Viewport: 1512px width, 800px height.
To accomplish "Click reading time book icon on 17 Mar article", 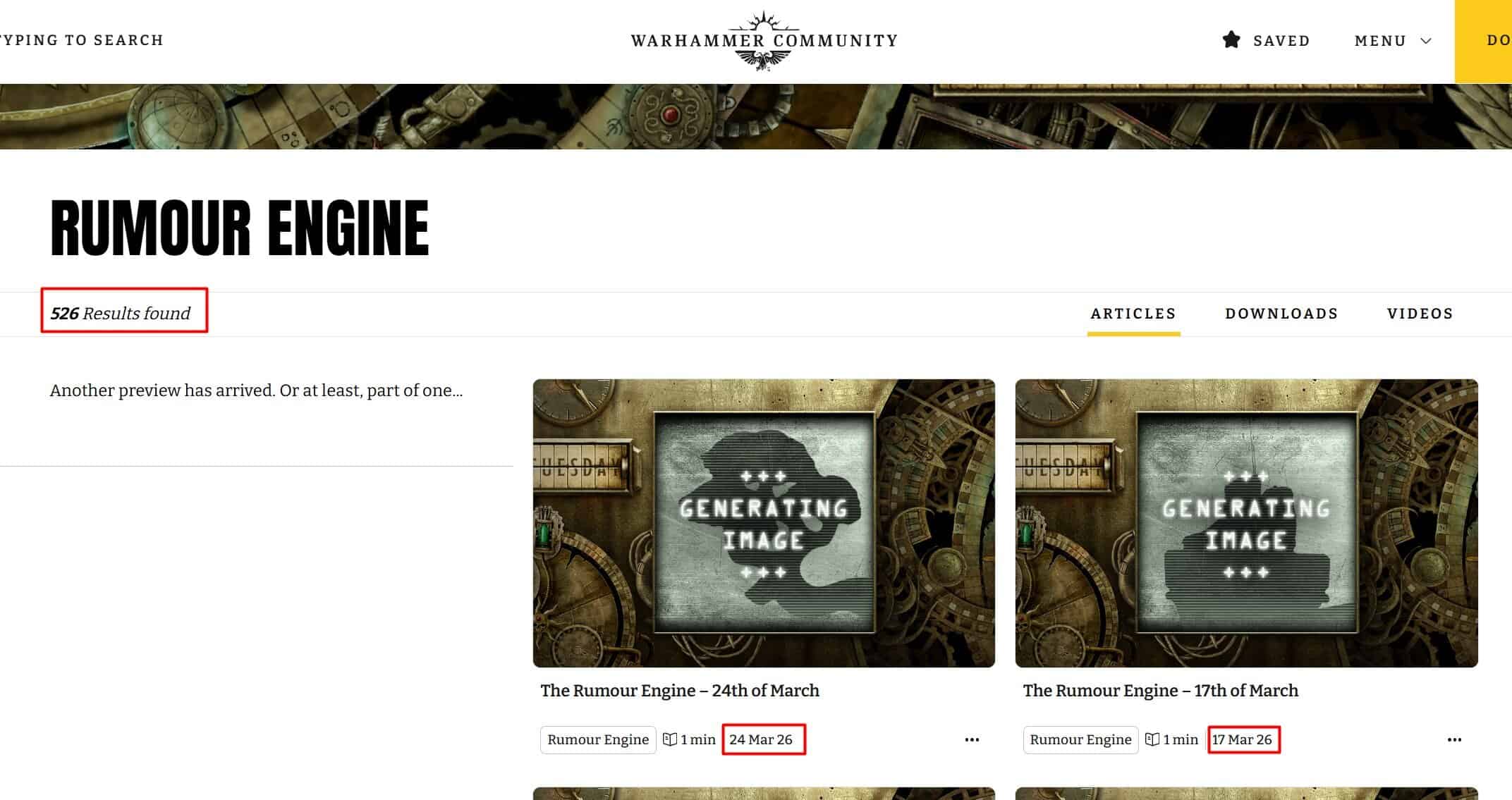I will [x=1152, y=739].
